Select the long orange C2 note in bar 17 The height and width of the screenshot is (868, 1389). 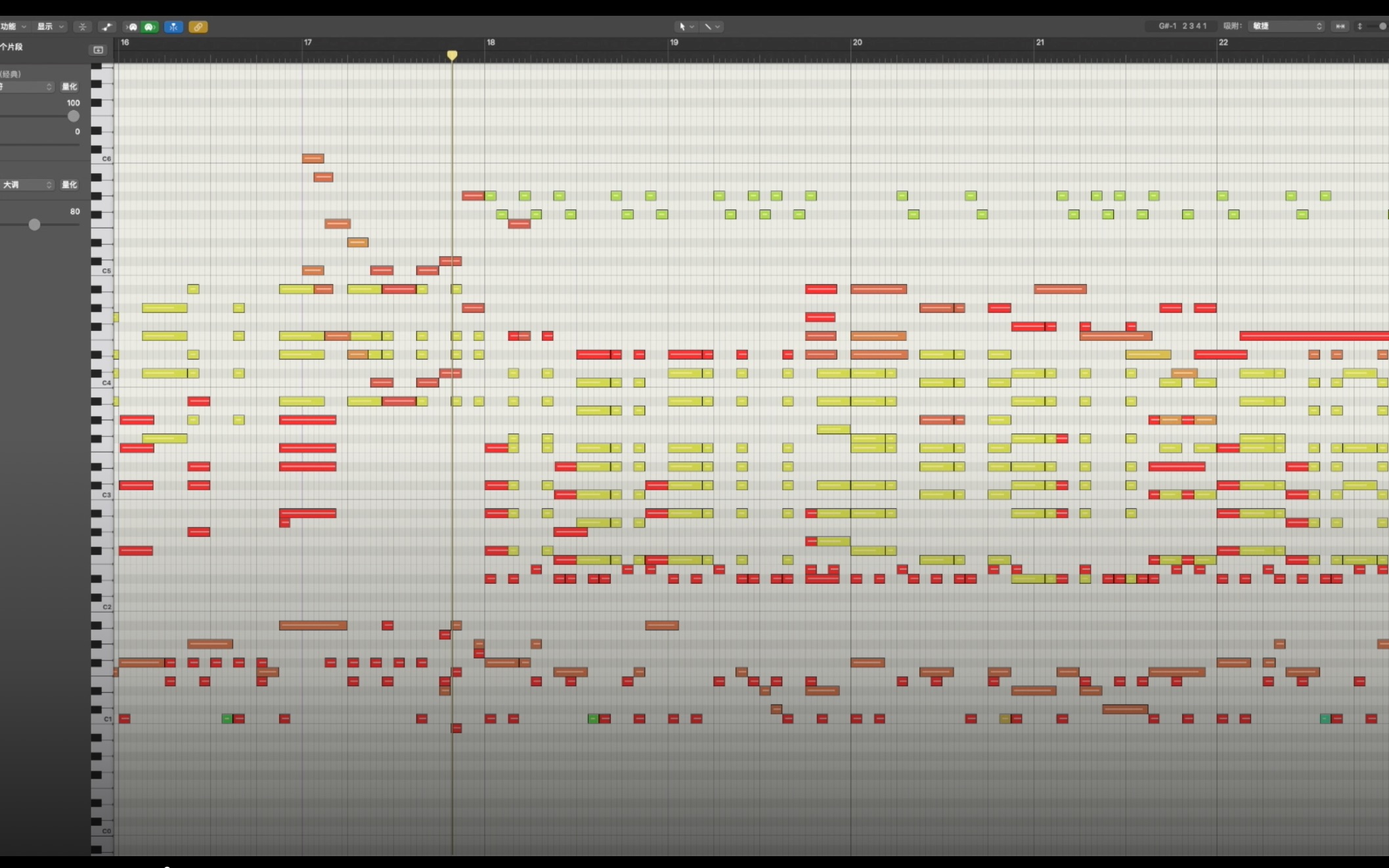313,625
